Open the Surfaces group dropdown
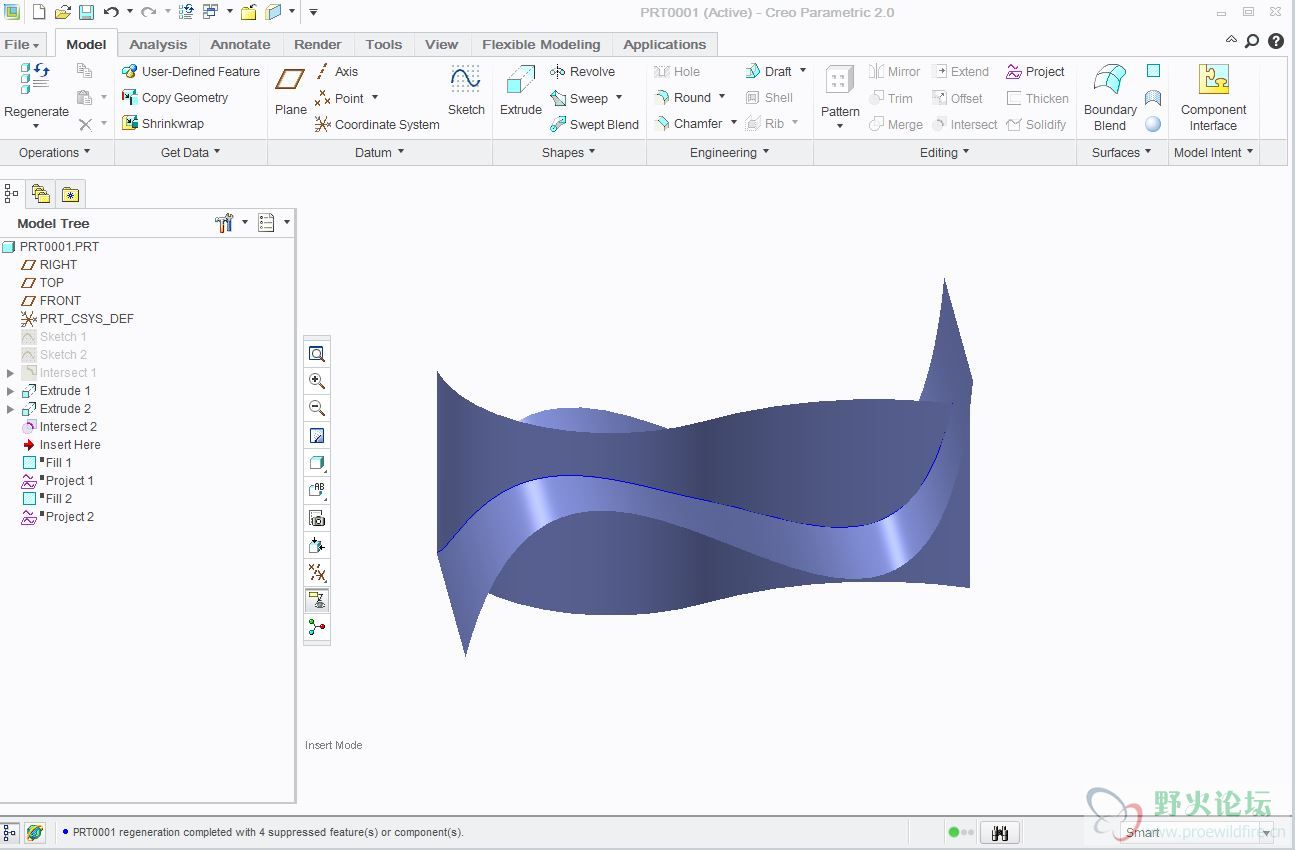 pos(1122,153)
